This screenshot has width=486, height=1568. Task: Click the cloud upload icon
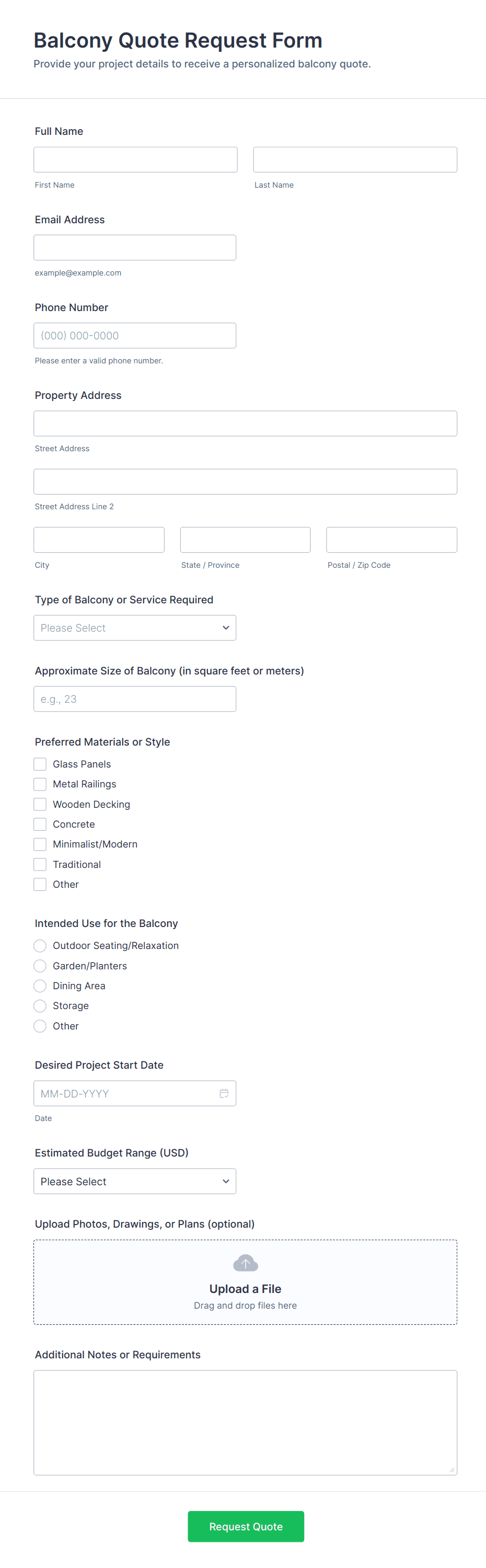[245, 1263]
